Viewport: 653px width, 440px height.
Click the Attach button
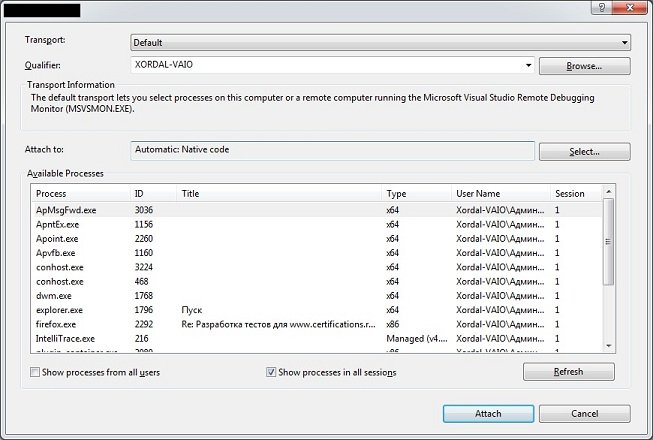487,413
